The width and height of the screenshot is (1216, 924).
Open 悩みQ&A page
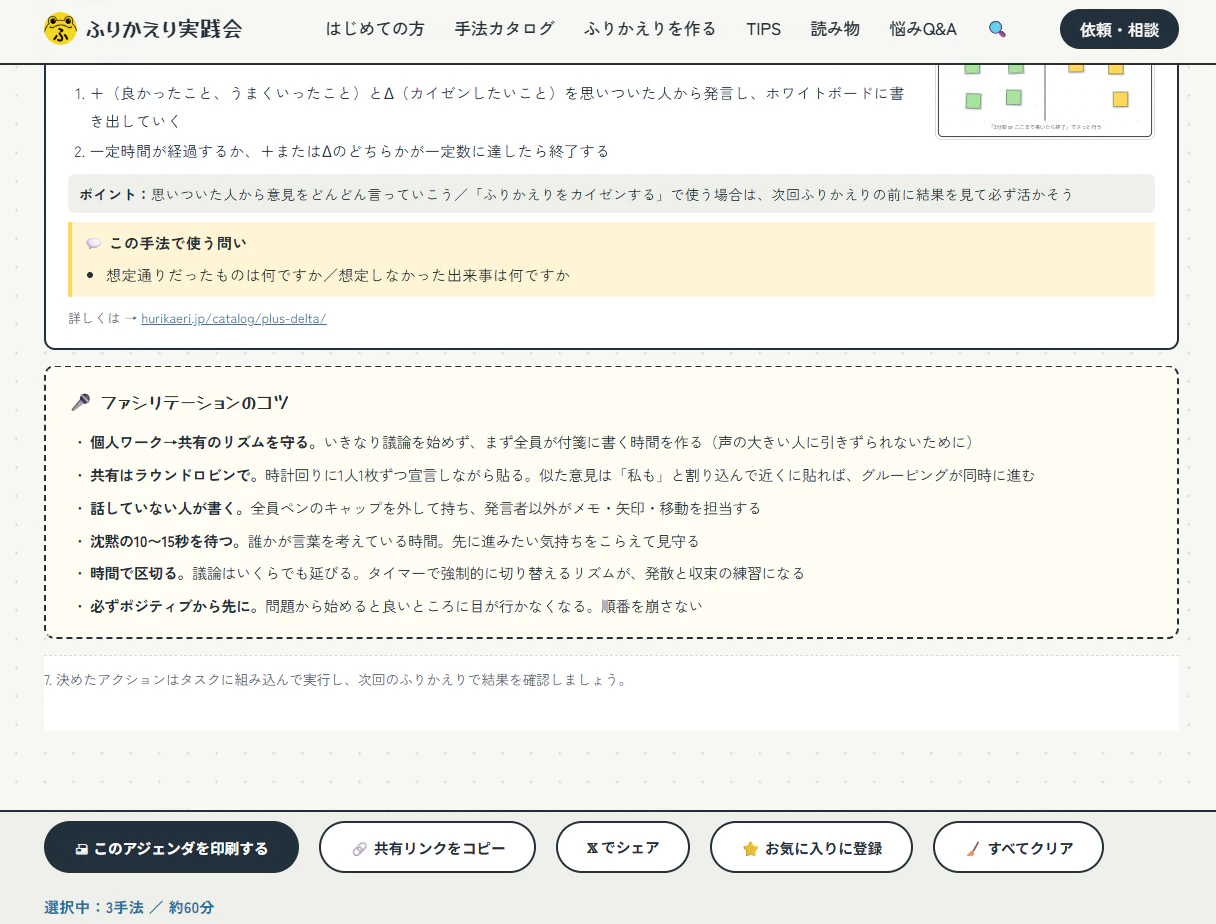point(923,29)
